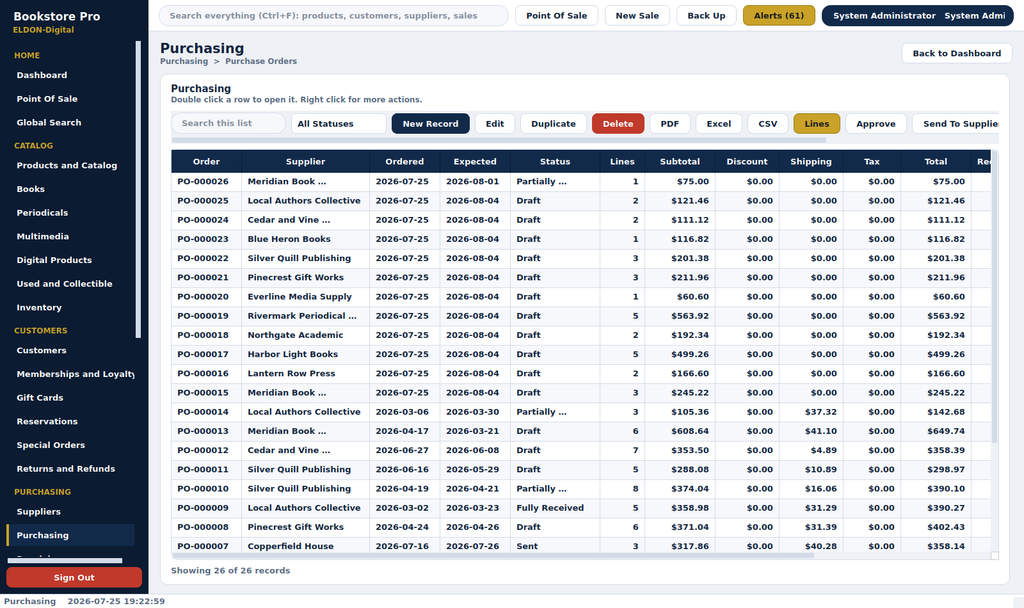1024x608 pixels.
Task: Select order row PO-000026
Action: coord(581,182)
